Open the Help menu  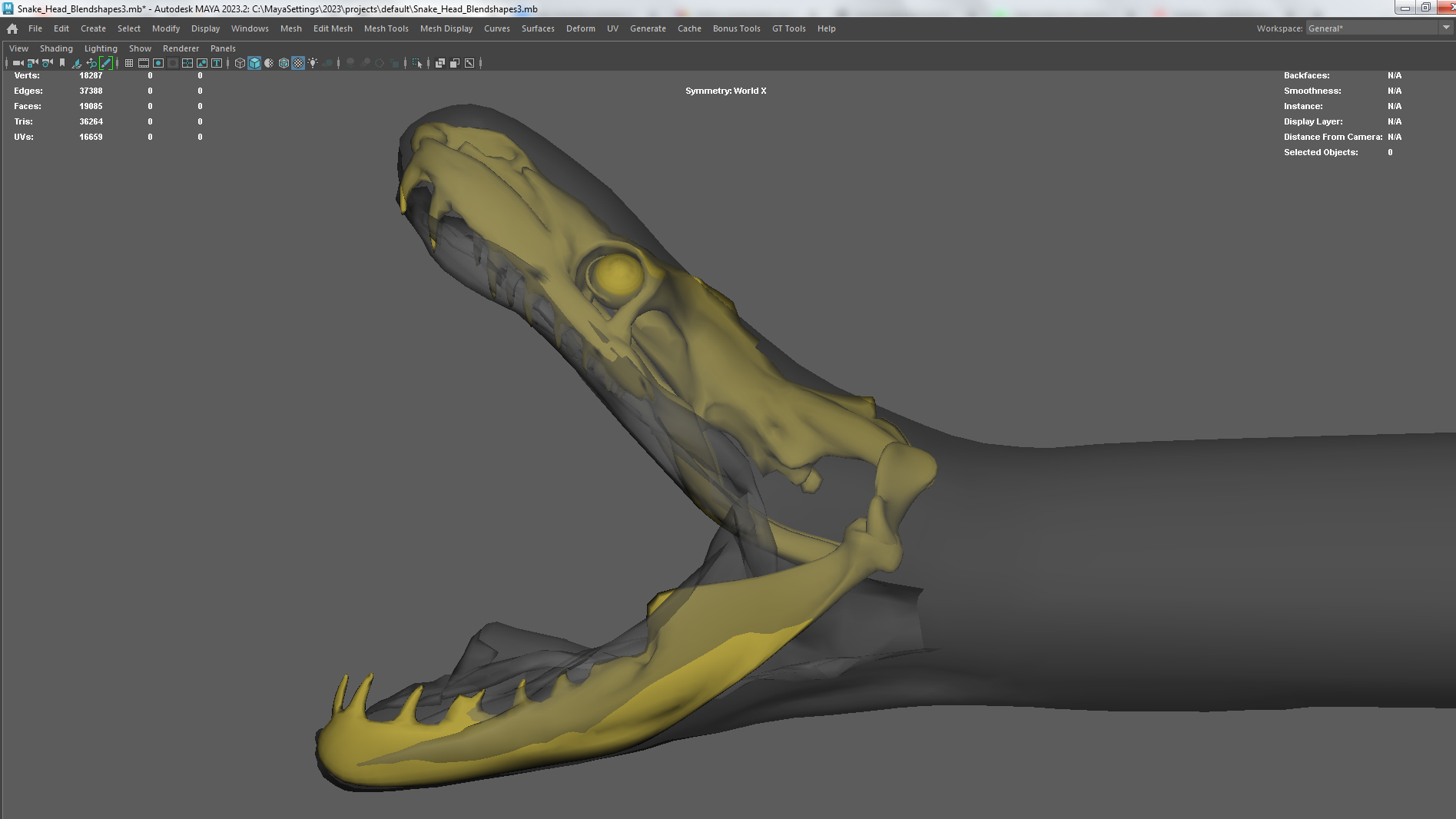pyautogui.click(x=826, y=28)
